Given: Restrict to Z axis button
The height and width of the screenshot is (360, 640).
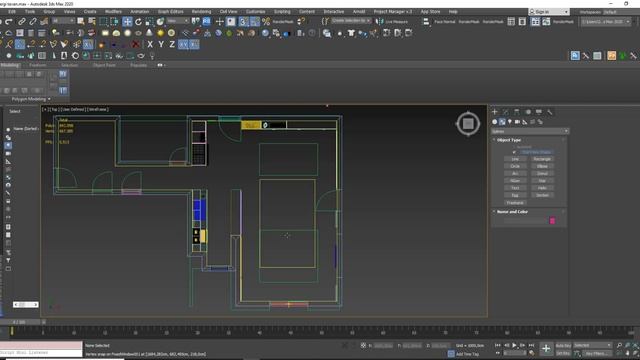Looking at the screenshot, I should pos(172,44).
